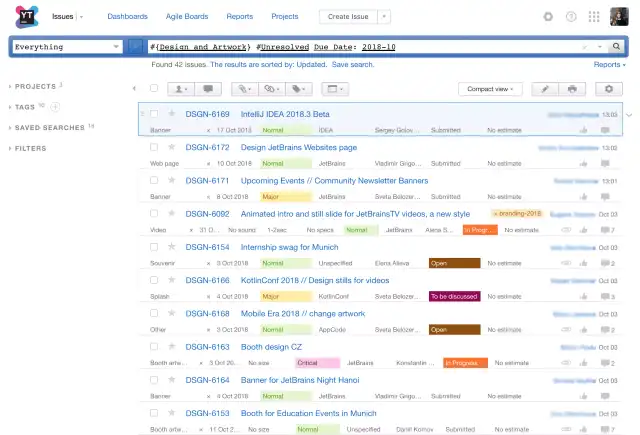Open the settings gear in top header

(548, 17)
